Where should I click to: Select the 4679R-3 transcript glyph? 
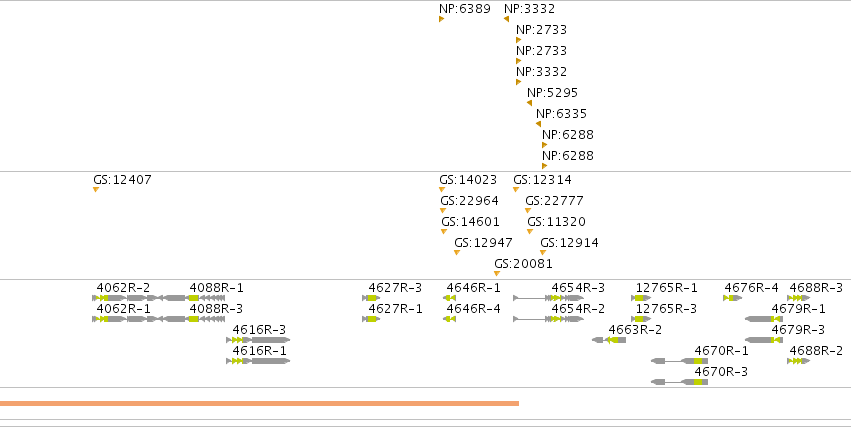[x=764, y=340]
